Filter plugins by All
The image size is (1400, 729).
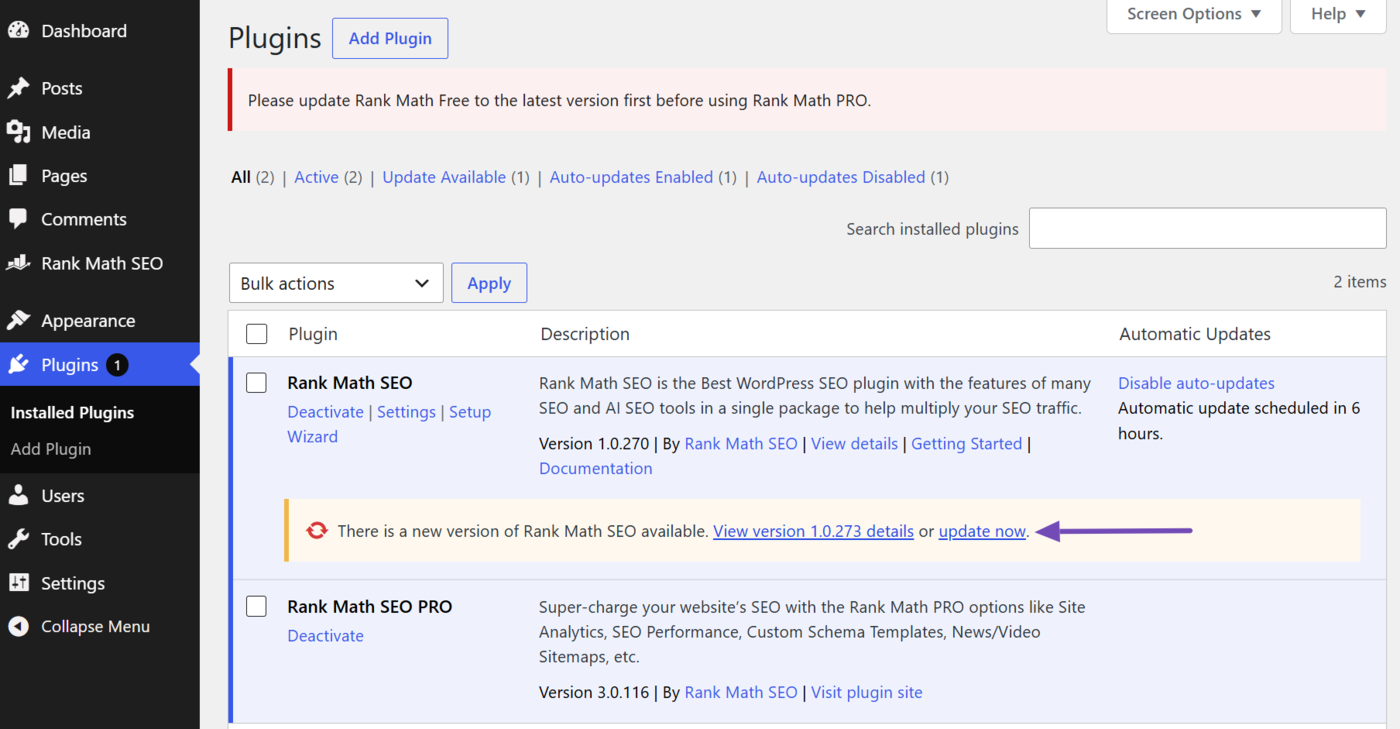(x=241, y=177)
